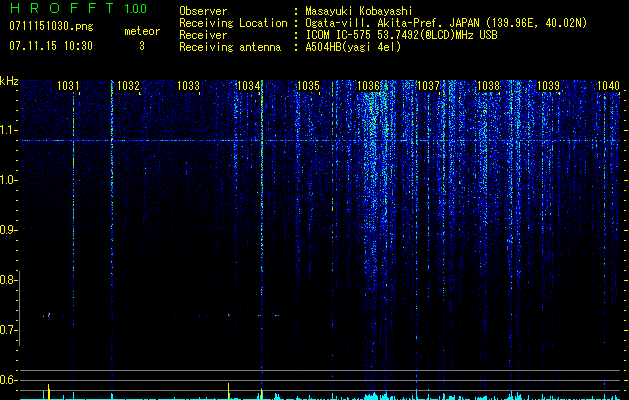Click the 1.0 frequency axis label
This screenshot has width=629, height=400.
coord(8,181)
